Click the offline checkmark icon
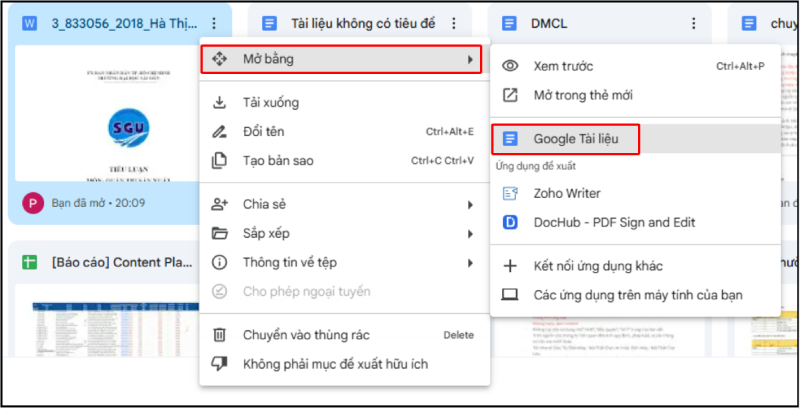Screen dimensions: 800x409 tap(219, 292)
